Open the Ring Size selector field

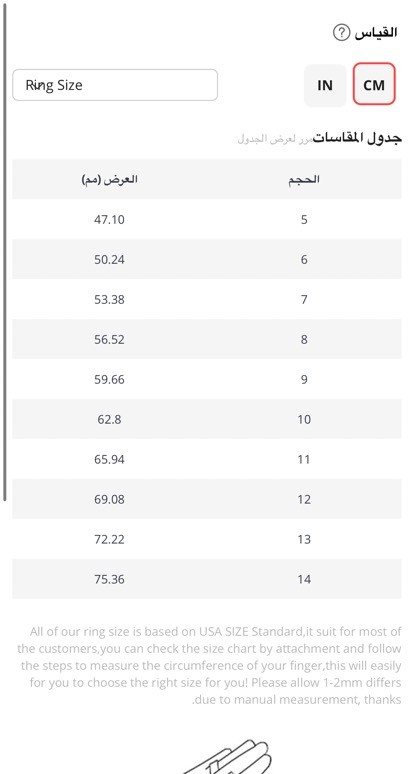(x=115, y=85)
